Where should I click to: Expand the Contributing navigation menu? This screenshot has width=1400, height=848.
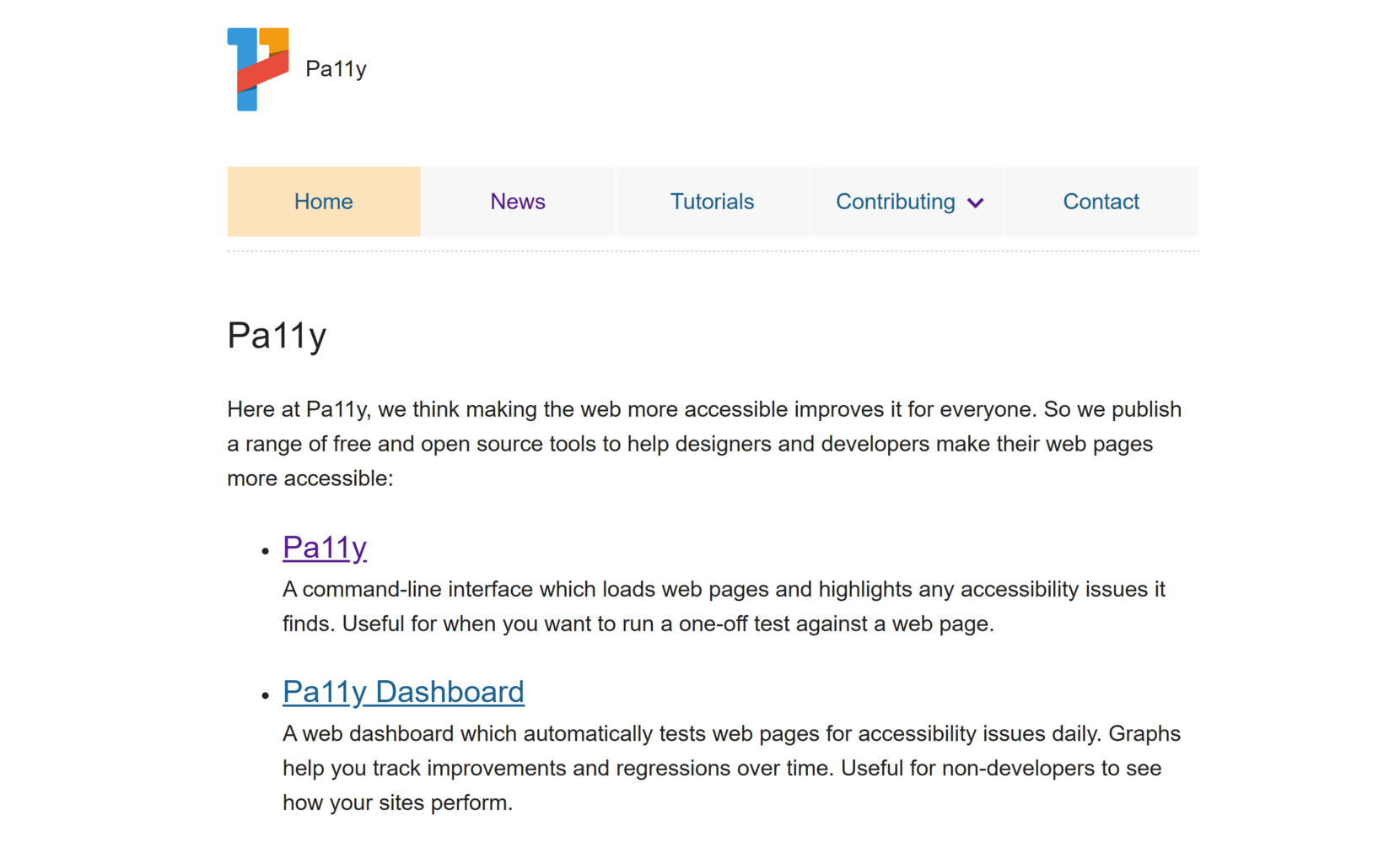pos(907,202)
